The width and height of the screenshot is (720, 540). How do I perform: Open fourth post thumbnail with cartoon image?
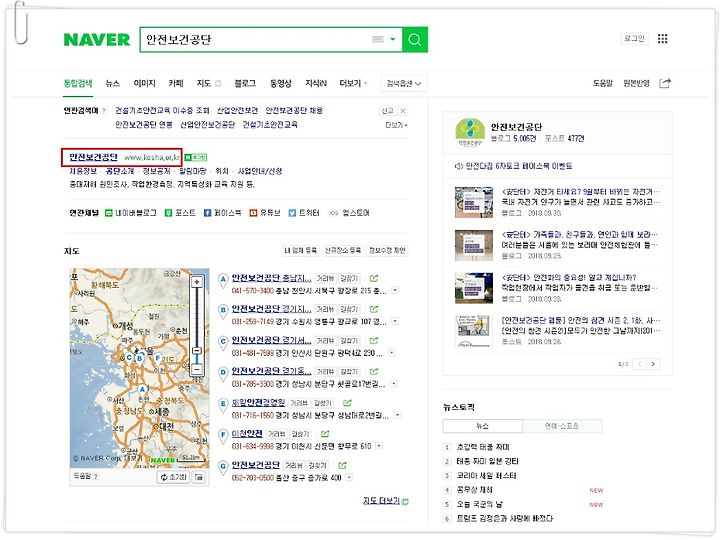474,331
